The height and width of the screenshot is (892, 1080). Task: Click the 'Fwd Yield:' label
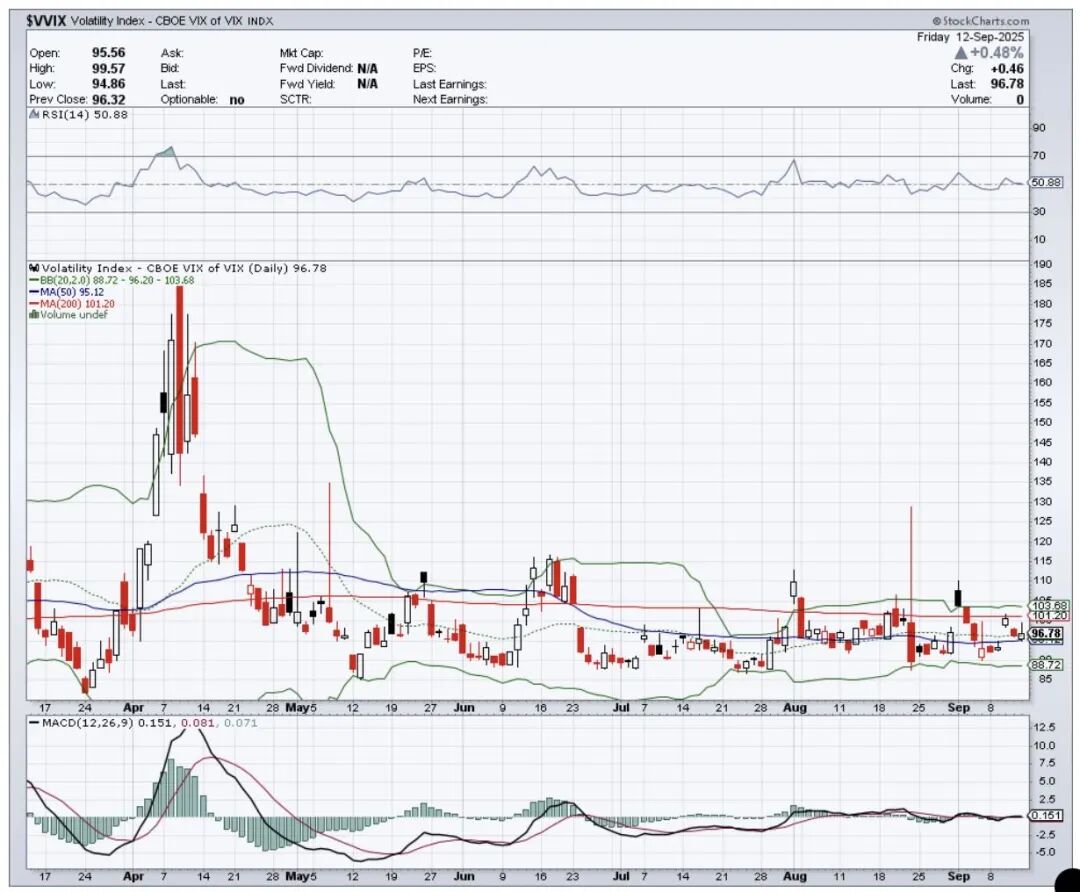(307, 84)
